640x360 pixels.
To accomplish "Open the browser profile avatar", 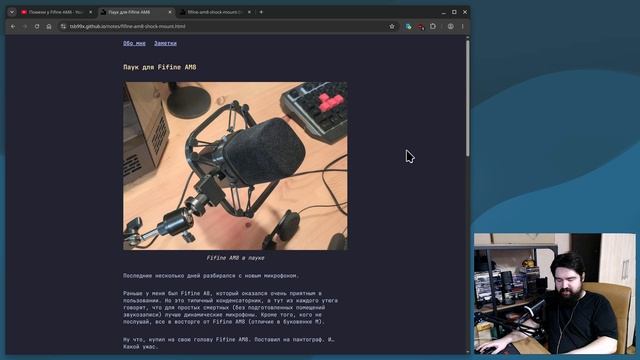I will (451, 27).
